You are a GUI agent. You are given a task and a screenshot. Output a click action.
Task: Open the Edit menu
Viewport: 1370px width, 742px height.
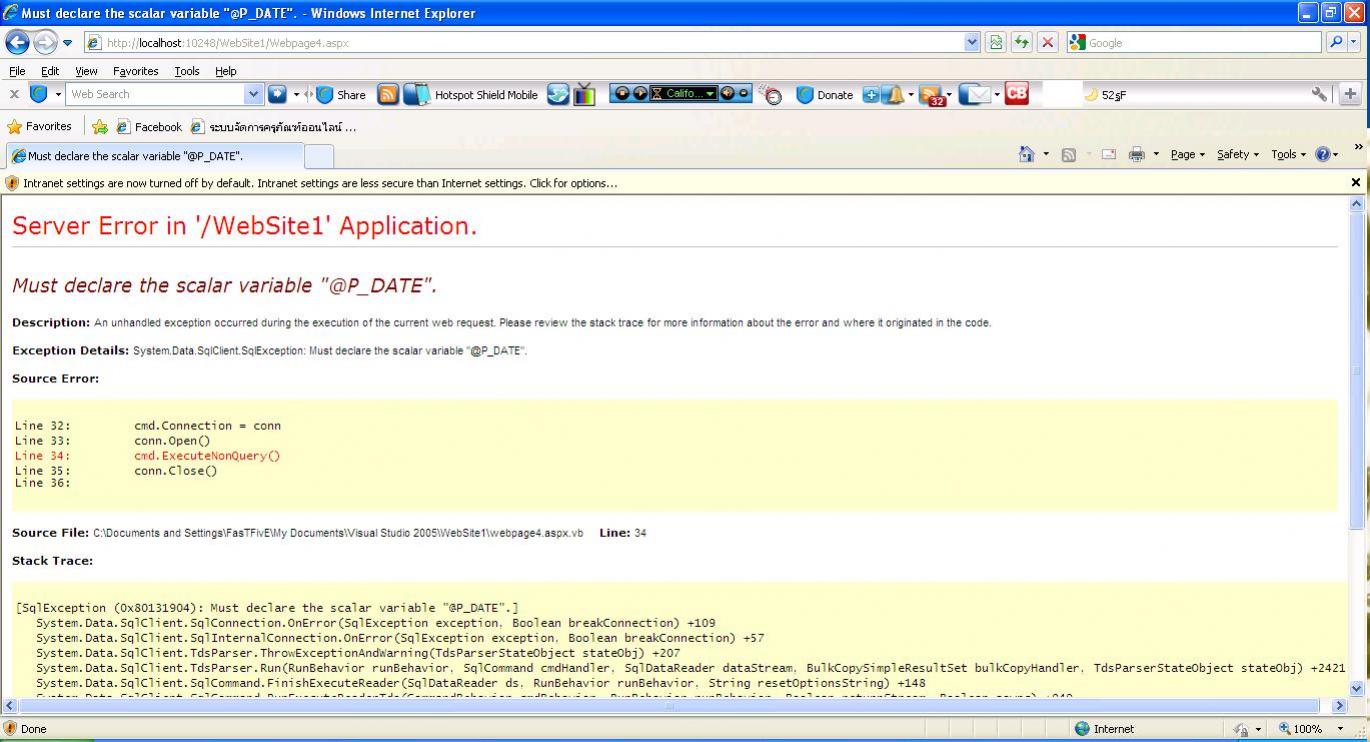pyautogui.click(x=50, y=71)
